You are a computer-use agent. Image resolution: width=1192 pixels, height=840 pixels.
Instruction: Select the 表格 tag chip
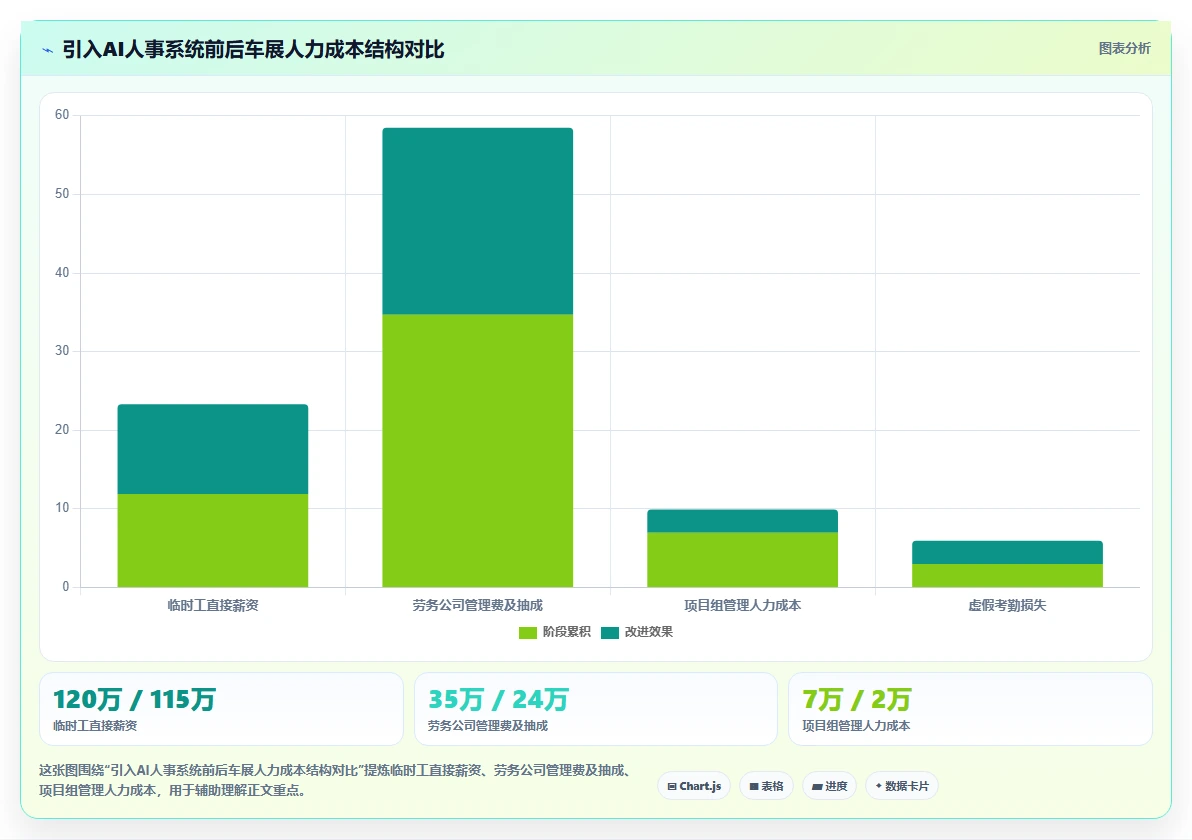(x=766, y=786)
